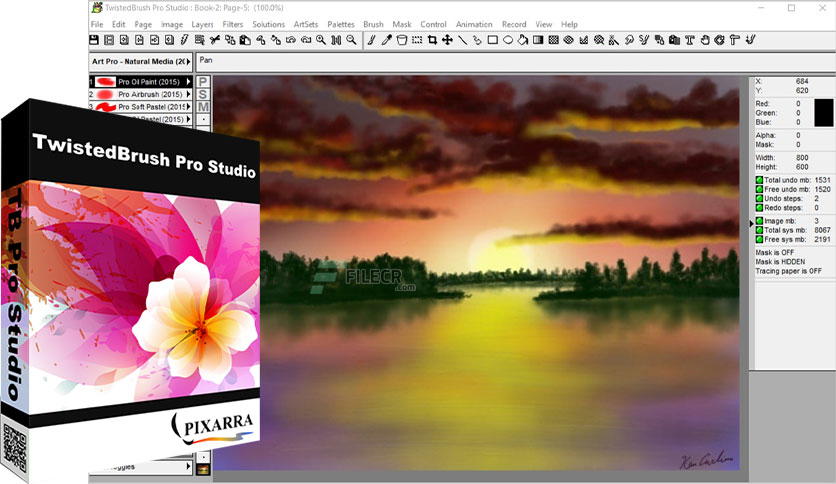Select the dashed rectangle selection tool
The width and height of the screenshot is (836, 484).
[417, 40]
